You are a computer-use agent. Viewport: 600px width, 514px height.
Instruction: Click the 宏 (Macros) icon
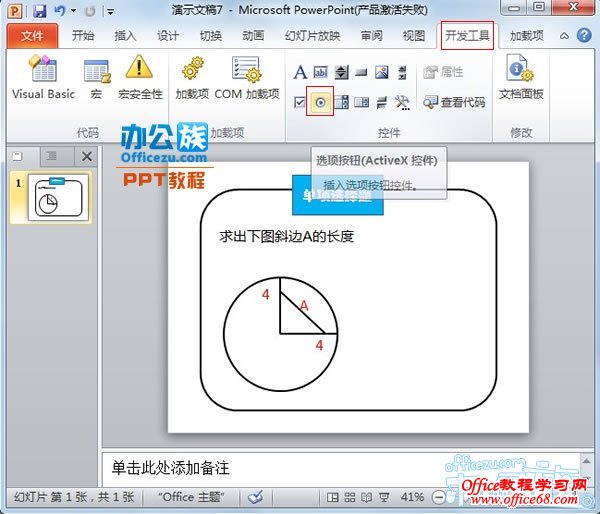[x=97, y=78]
